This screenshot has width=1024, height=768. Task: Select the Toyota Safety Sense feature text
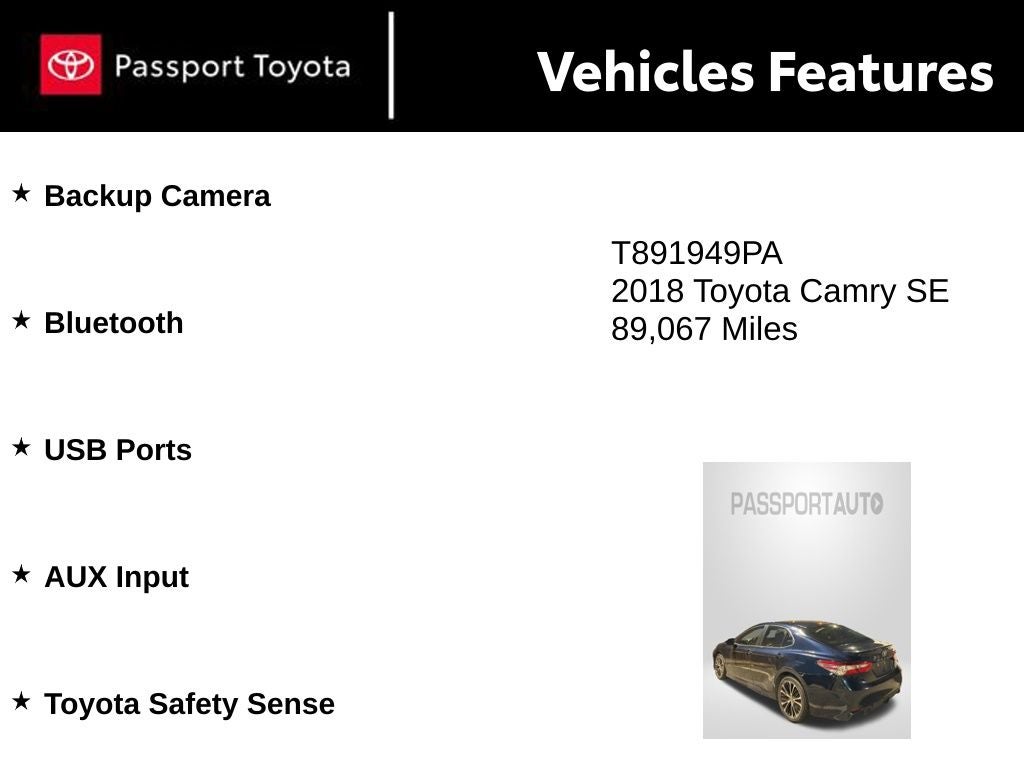[189, 704]
